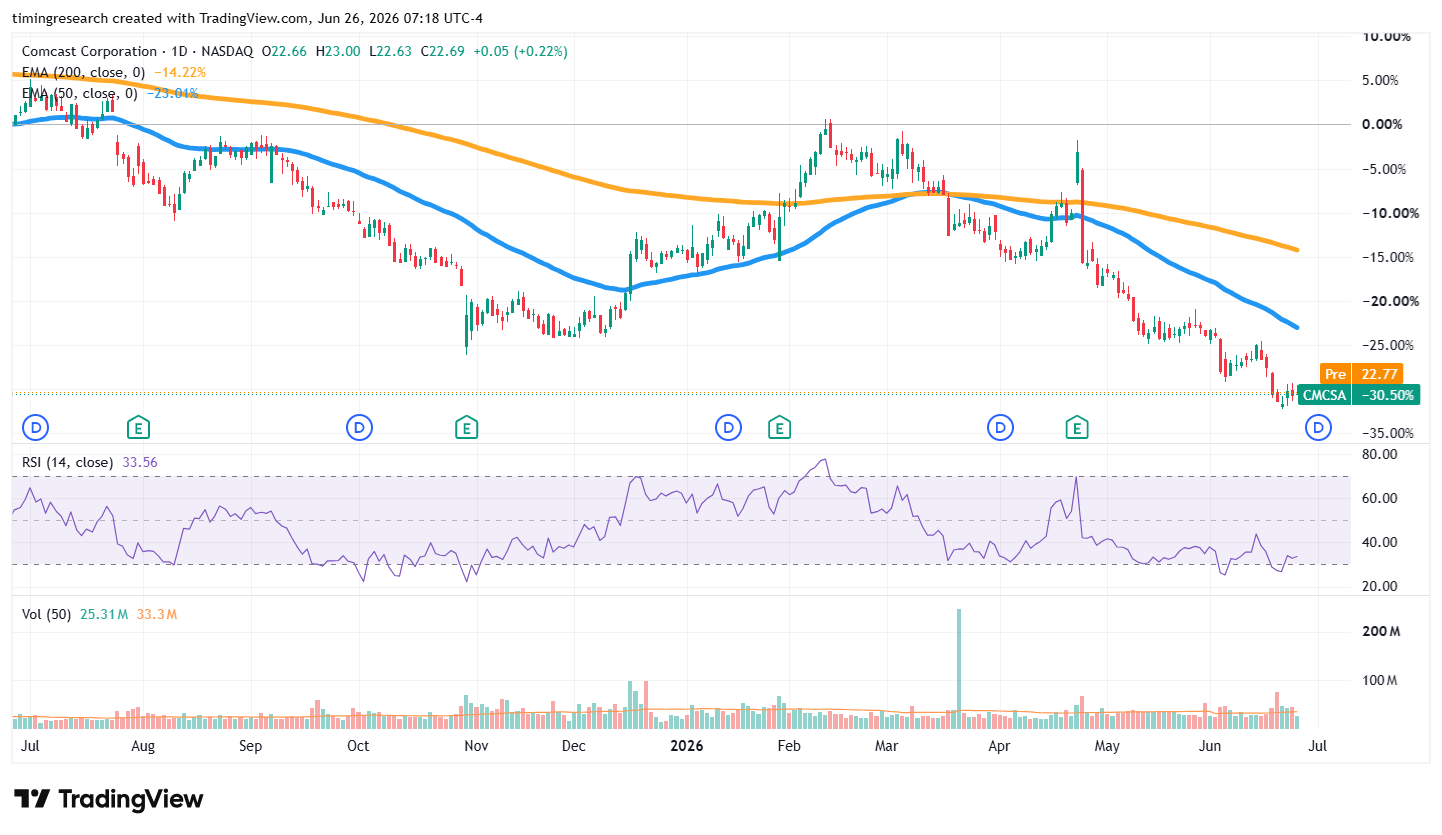Select the dividend D marker at April

(1000, 428)
